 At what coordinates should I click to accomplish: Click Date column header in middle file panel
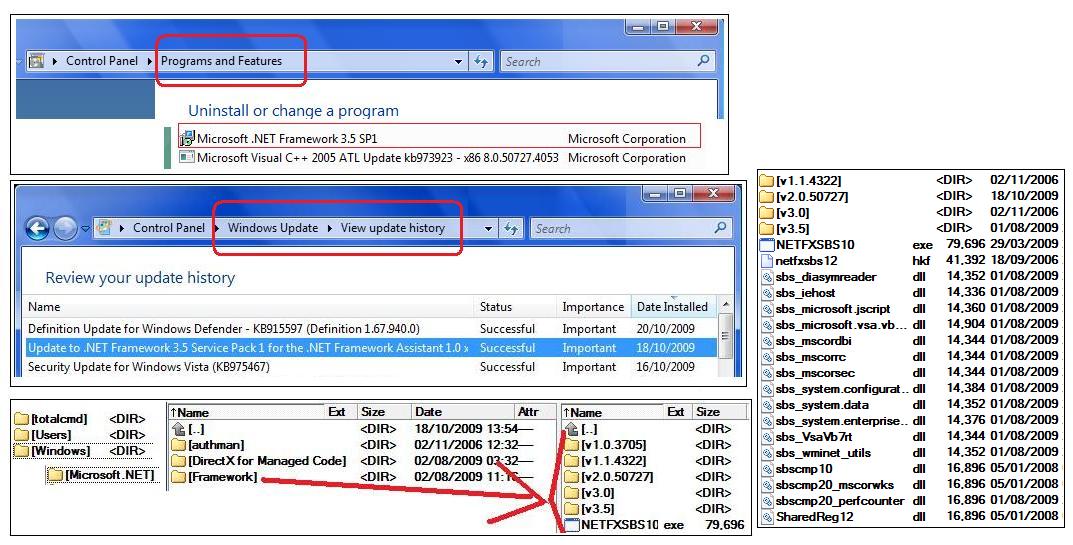462,412
